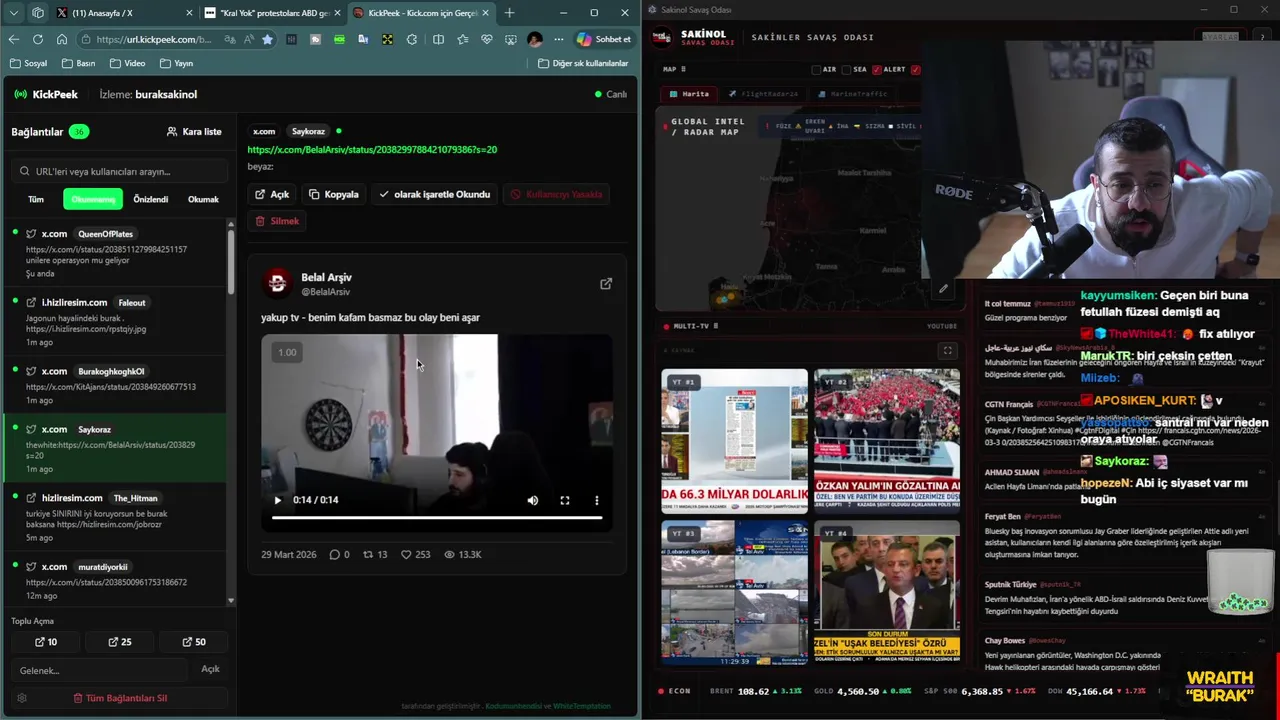The width and height of the screenshot is (1280, 720).
Task: Mute the tweet video volume icon
Action: coord(533,500)
